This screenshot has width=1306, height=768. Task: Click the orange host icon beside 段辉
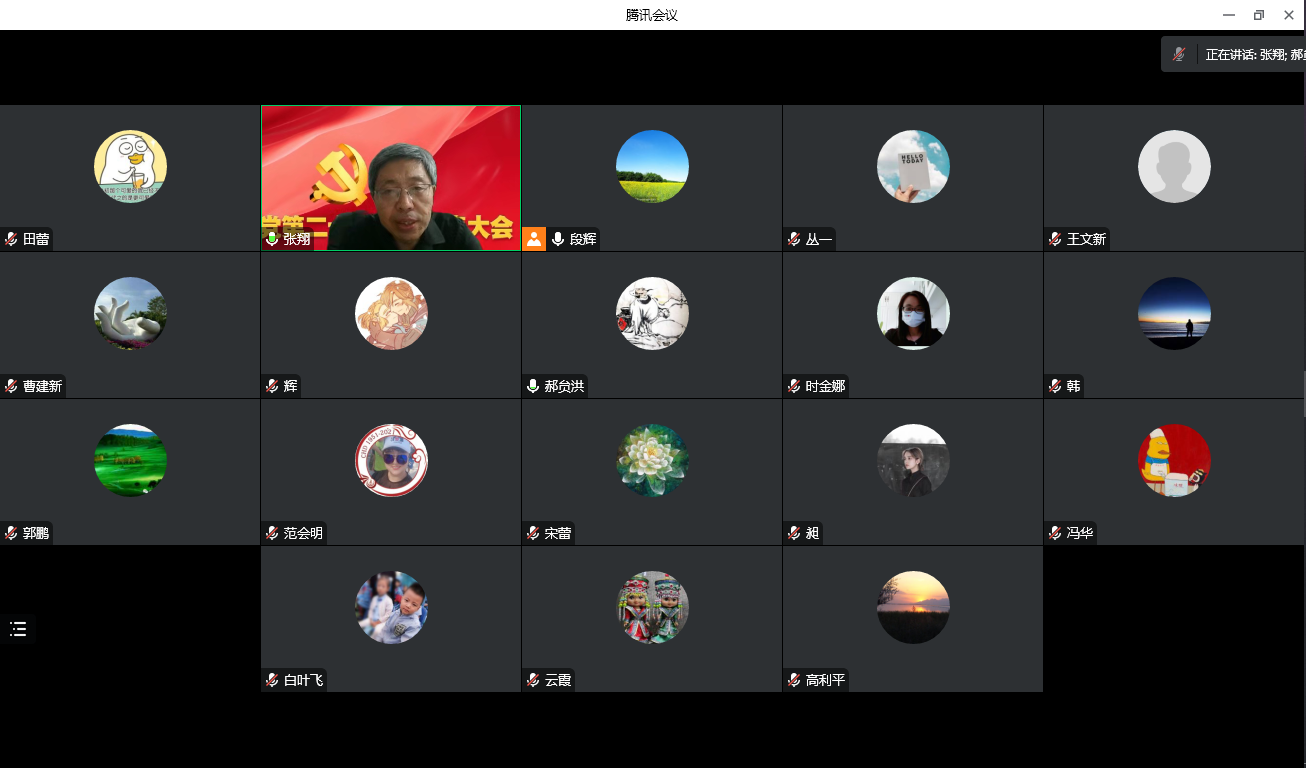coord(534,239)
